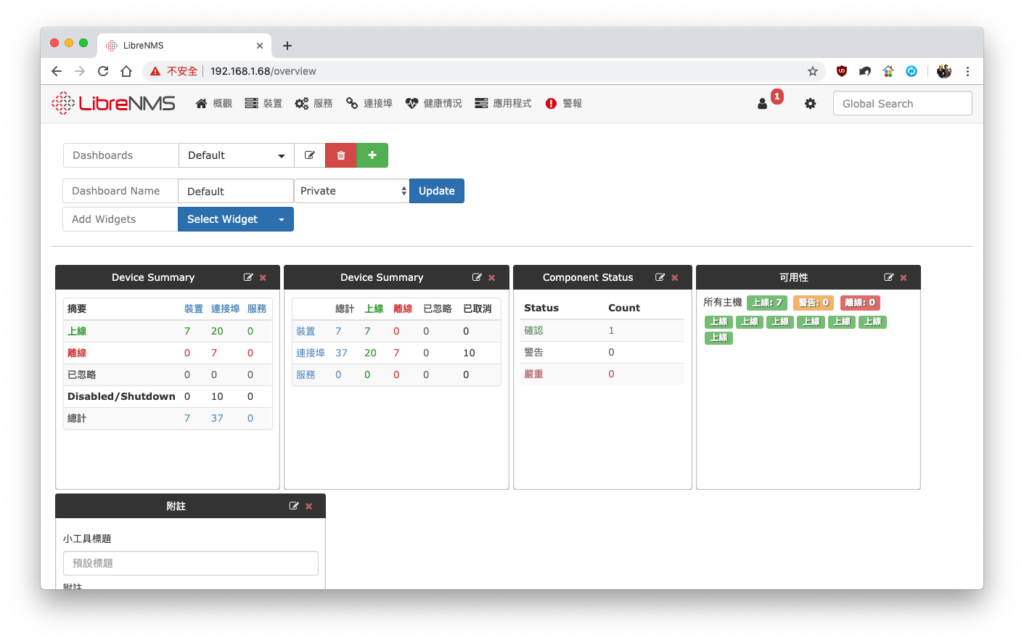
Task: Close the 附註 widget
Action: [309, 506]
